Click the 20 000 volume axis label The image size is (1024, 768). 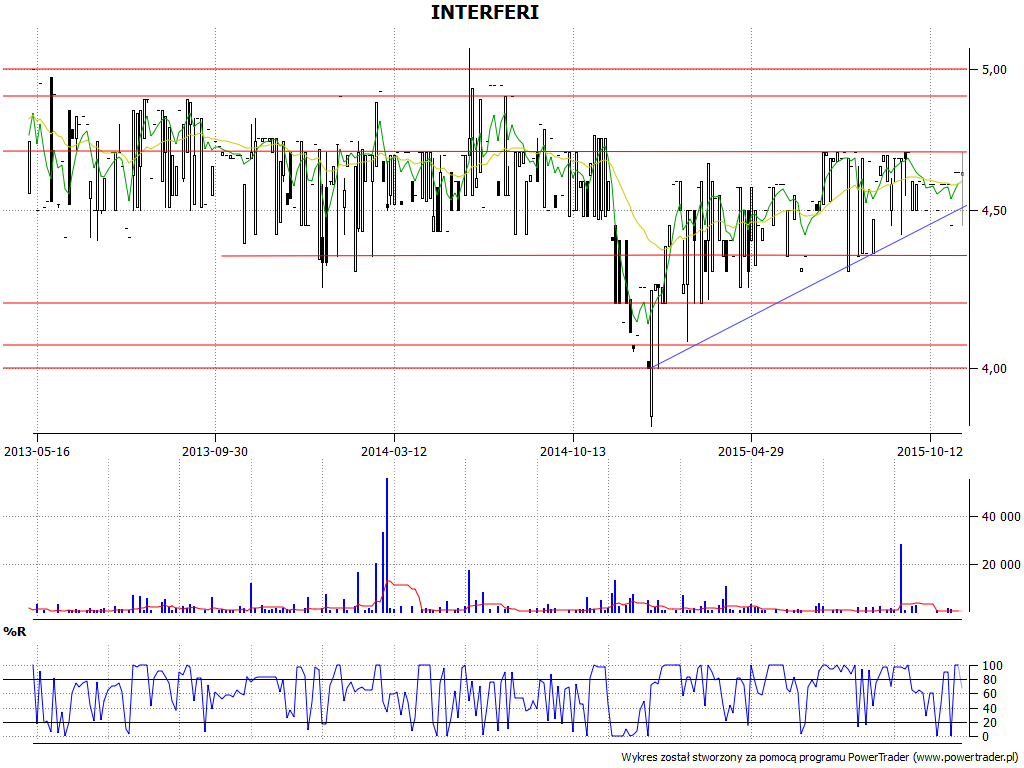[1001, 564]
